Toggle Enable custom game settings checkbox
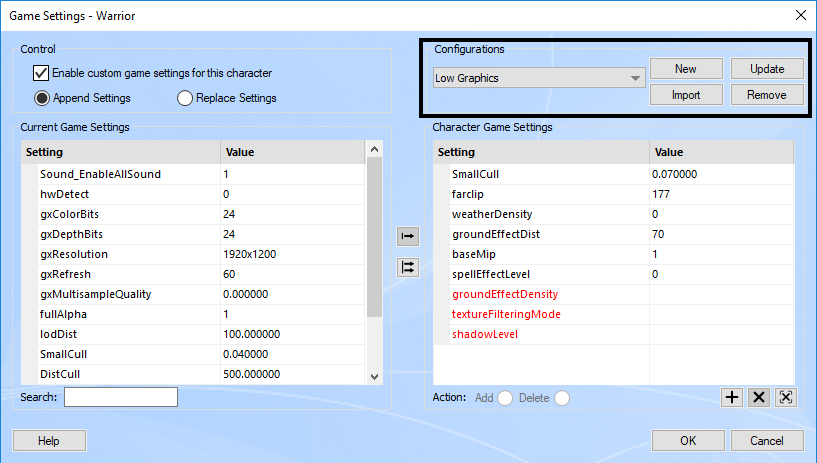 point(41,73)
